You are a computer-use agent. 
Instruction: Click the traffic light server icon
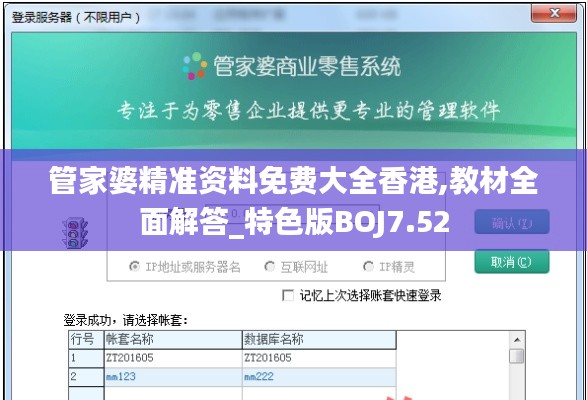75,233
